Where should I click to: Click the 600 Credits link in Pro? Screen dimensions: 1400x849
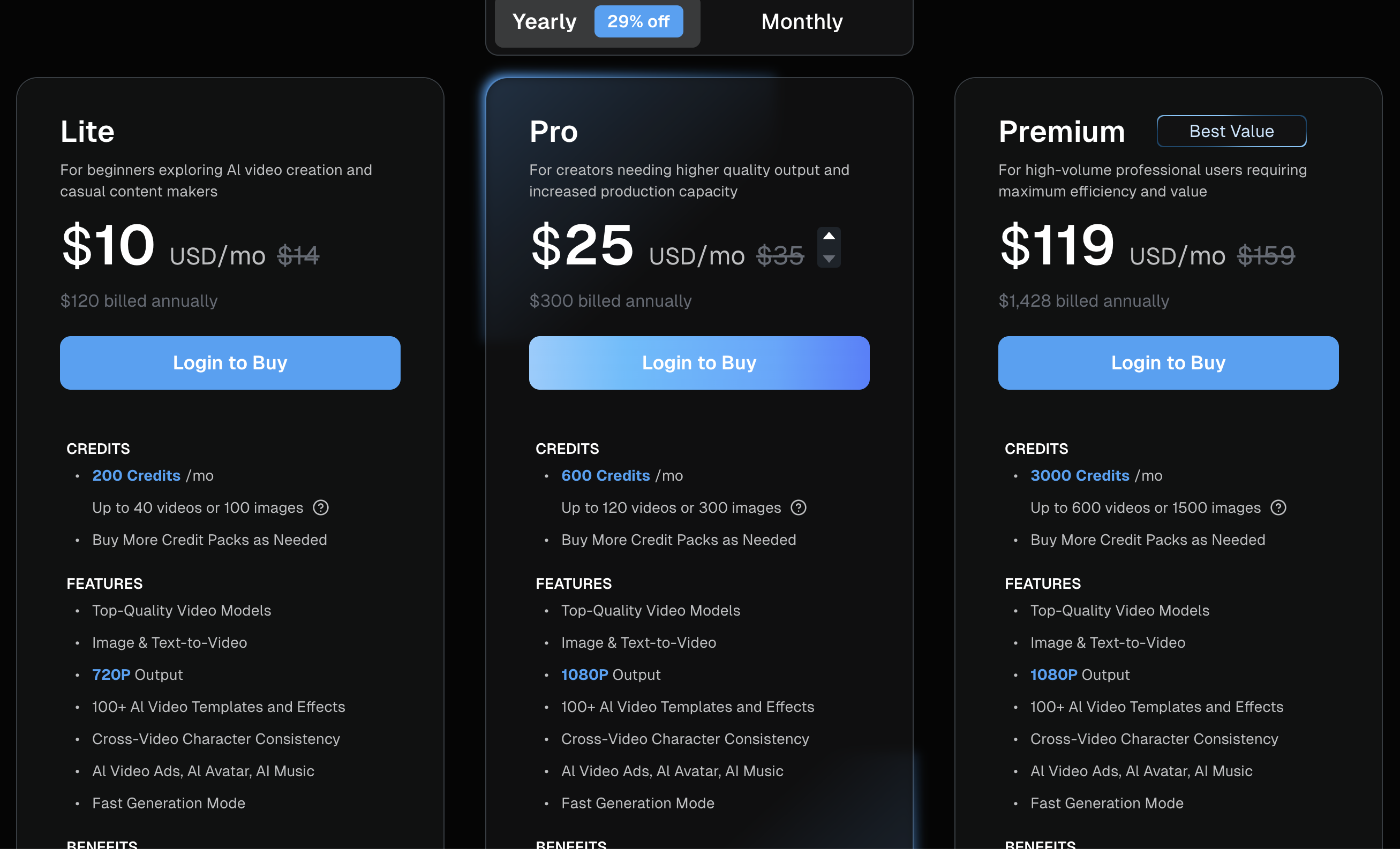(x=606, y=475)
